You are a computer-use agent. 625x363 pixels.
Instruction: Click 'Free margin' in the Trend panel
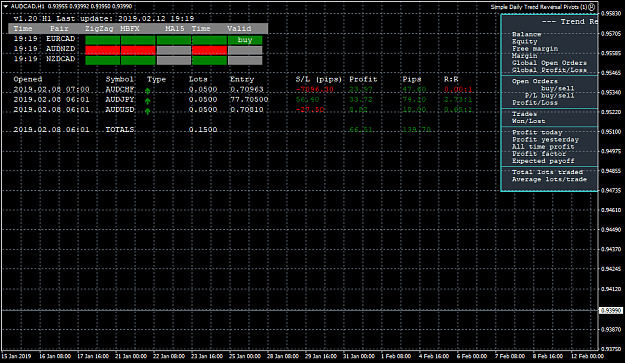[535, 49]
